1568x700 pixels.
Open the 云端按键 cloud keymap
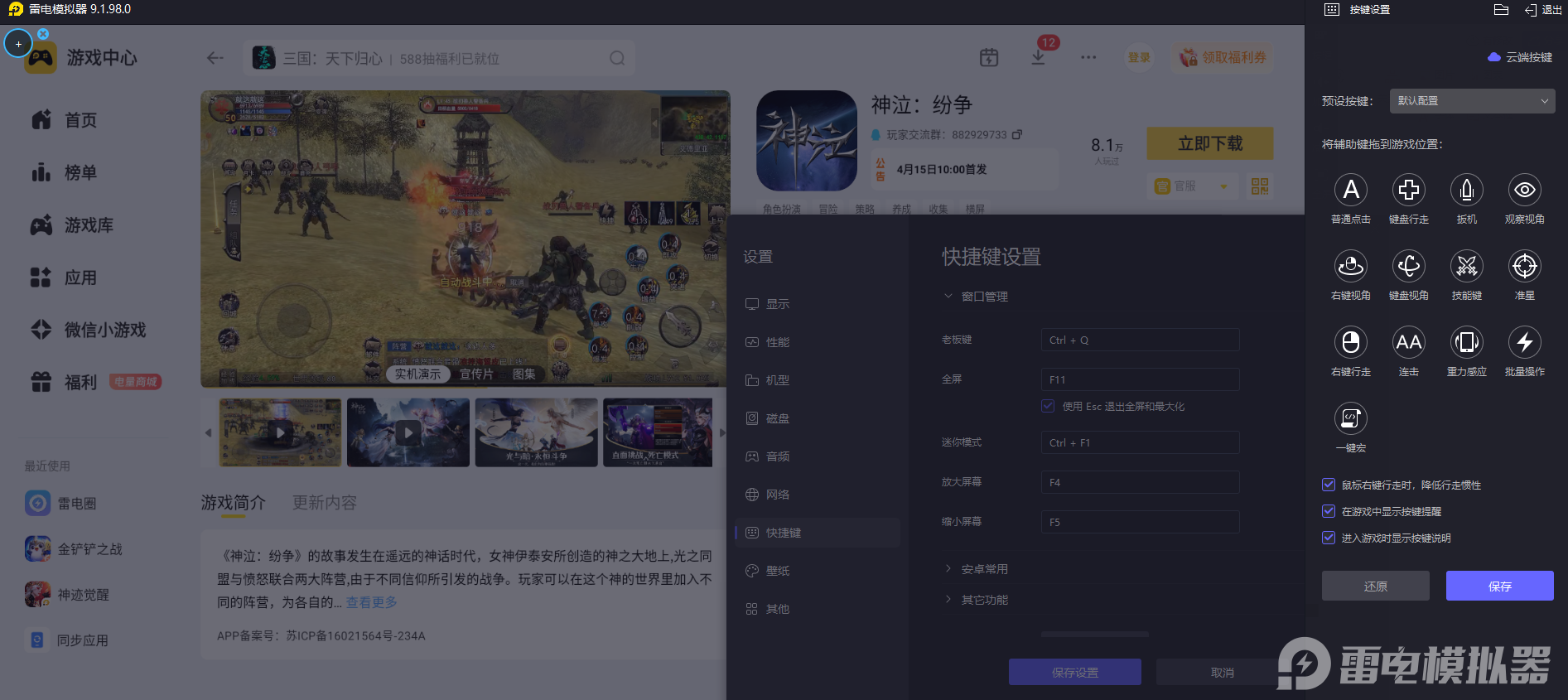tap(1520, 57)
